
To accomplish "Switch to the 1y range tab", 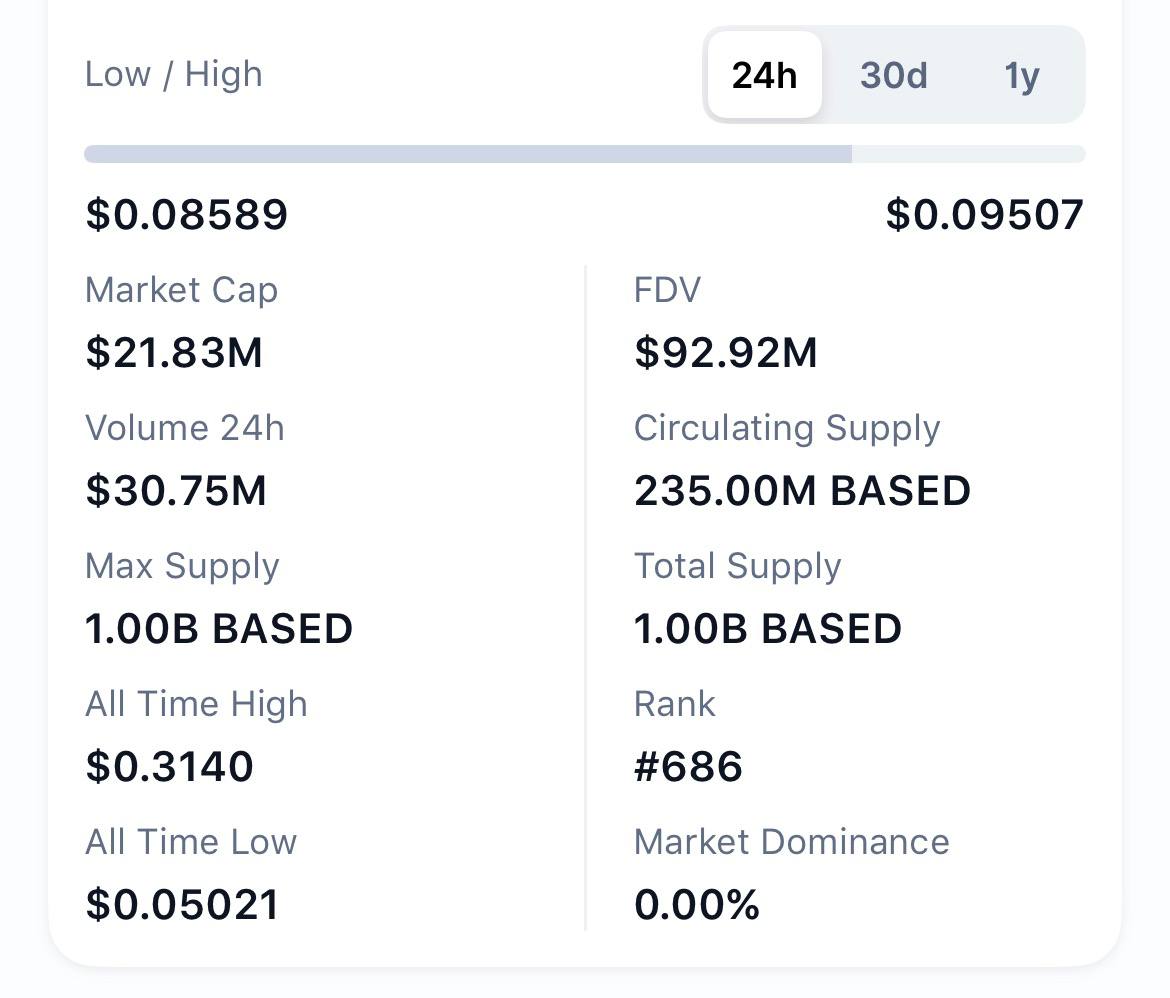I will (1022, 75).
